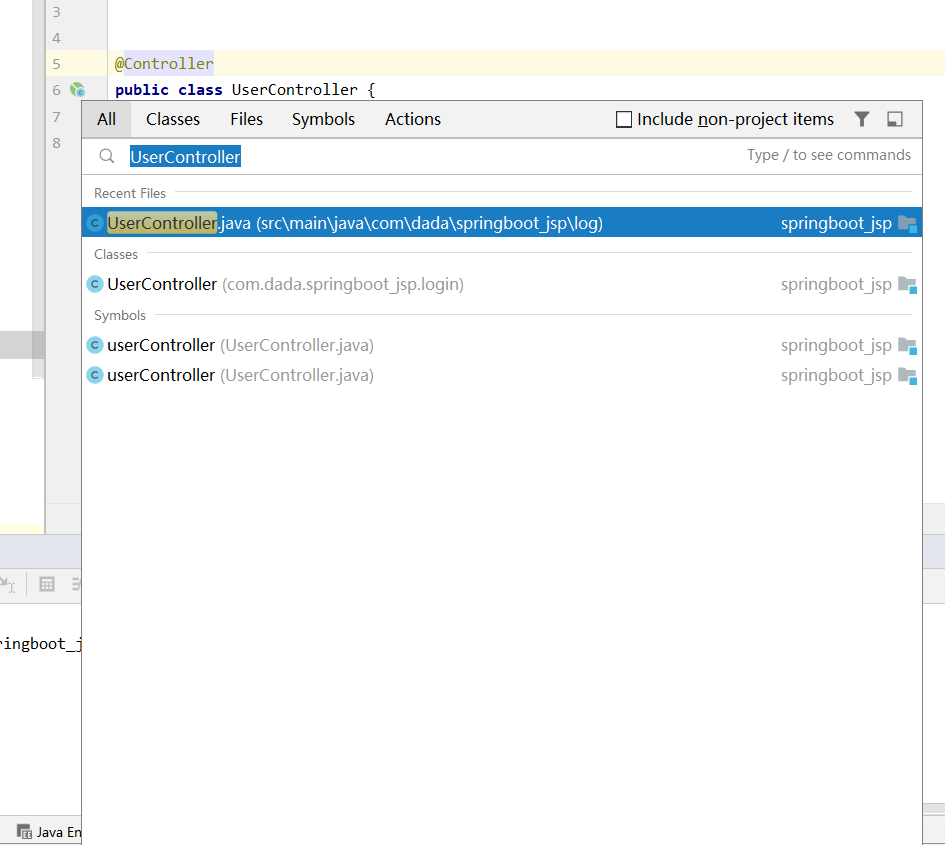Click the springboot_jsp module label on the Classes row
This screenshot has width=945, height=845.
[836, 284]
